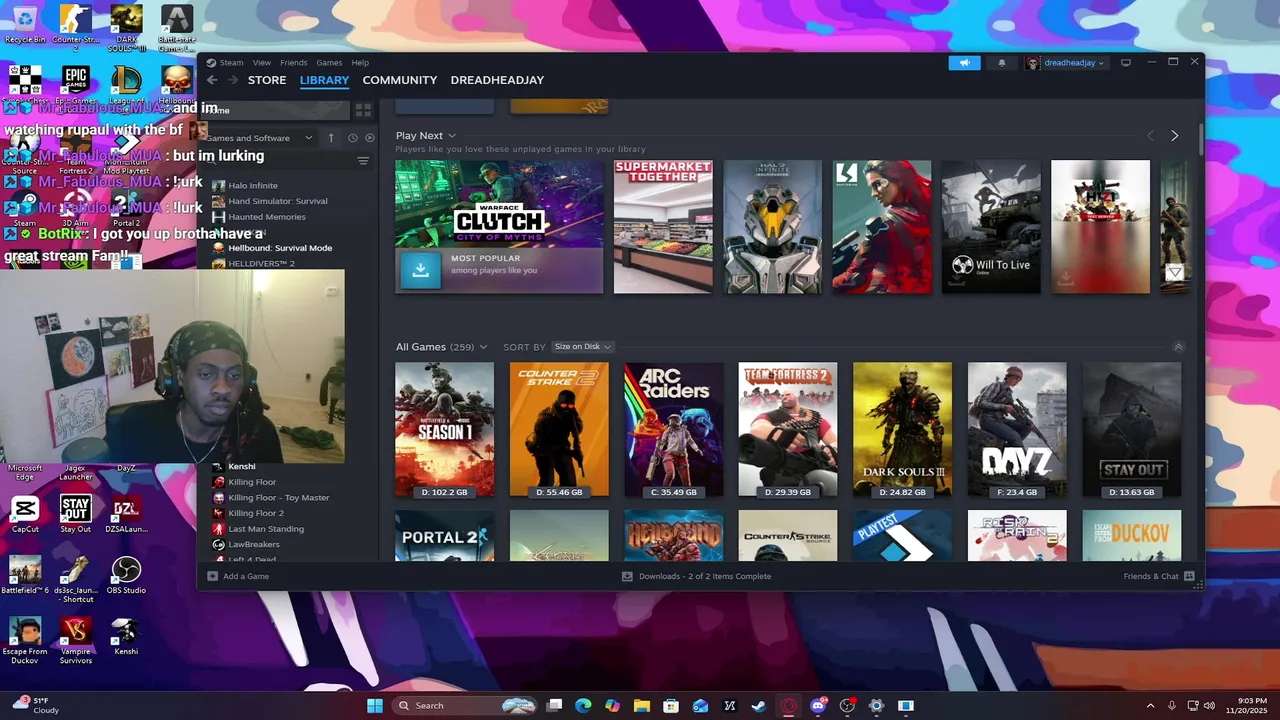Screen dimensions: 1280x720
Task: Open the DREADHEADJAY profile tab
Action: click(497, 80)
